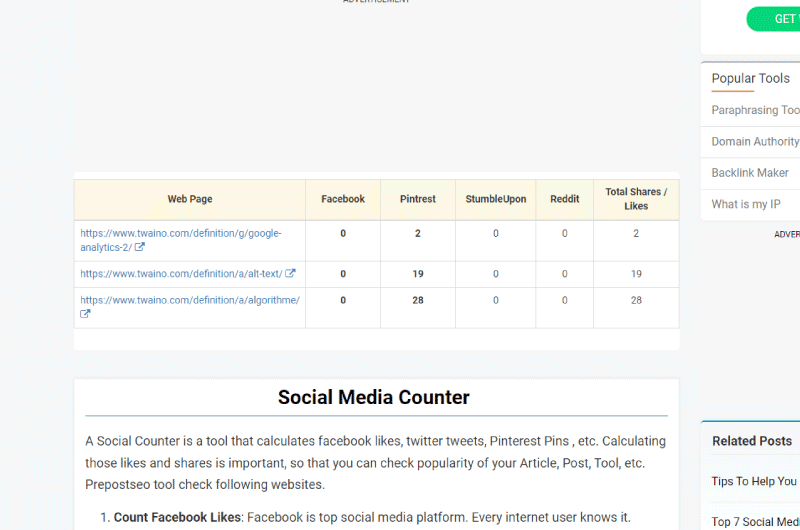The width and height of the screenshot is (800, 530).
Task: Open related post 'Top 7 Social Med'
Action: [755, 522]
